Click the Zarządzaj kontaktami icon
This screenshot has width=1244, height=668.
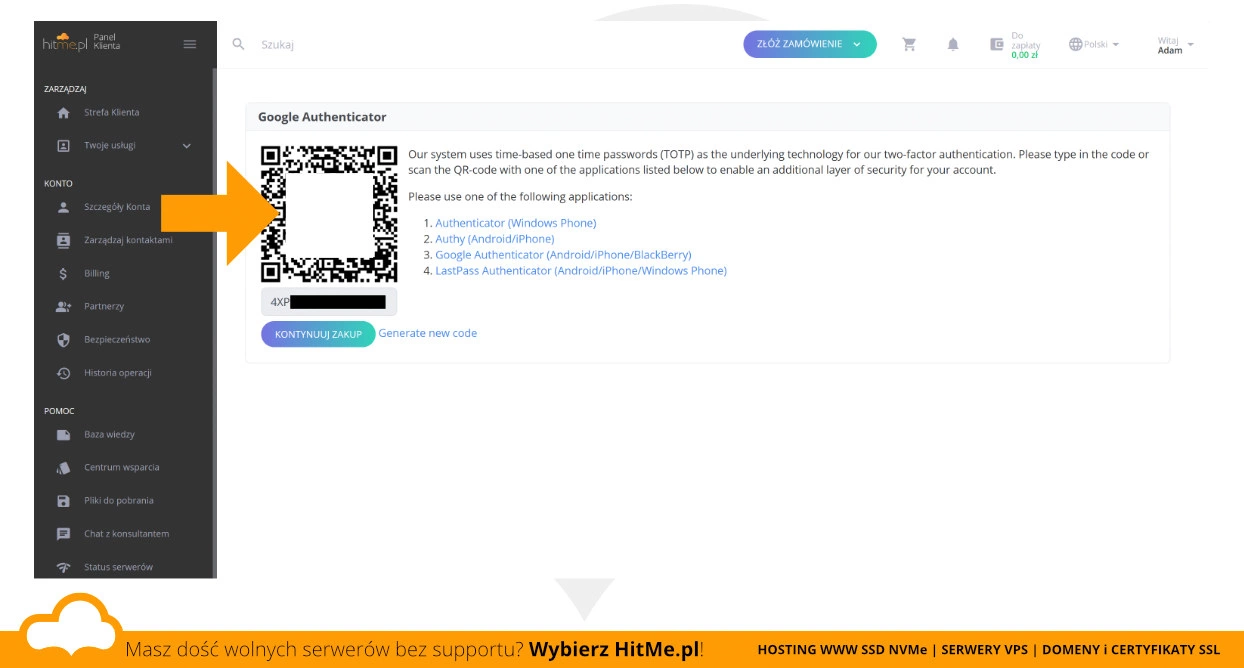coord(64,241)
